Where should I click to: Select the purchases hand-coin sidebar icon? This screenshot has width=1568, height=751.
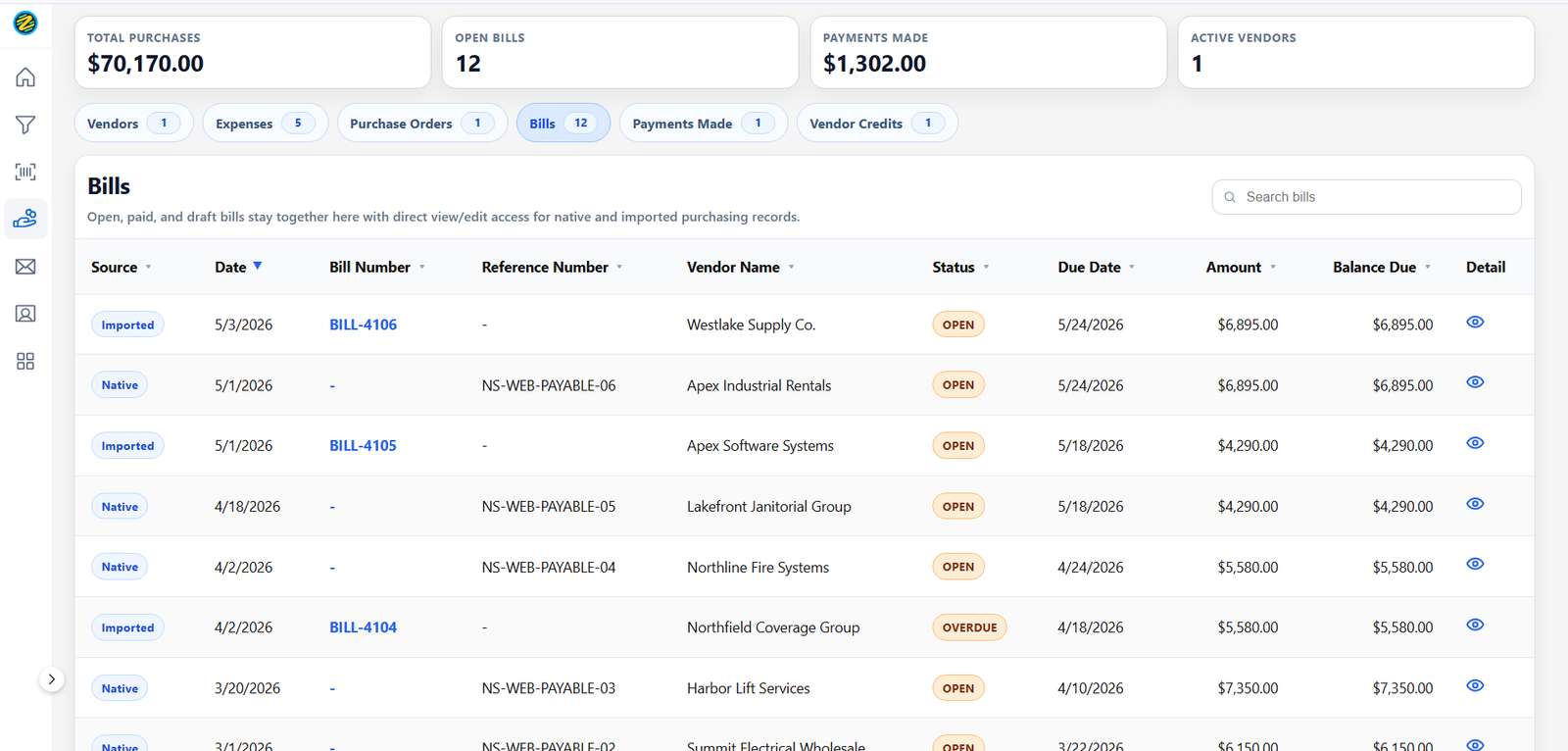point(25,219)
